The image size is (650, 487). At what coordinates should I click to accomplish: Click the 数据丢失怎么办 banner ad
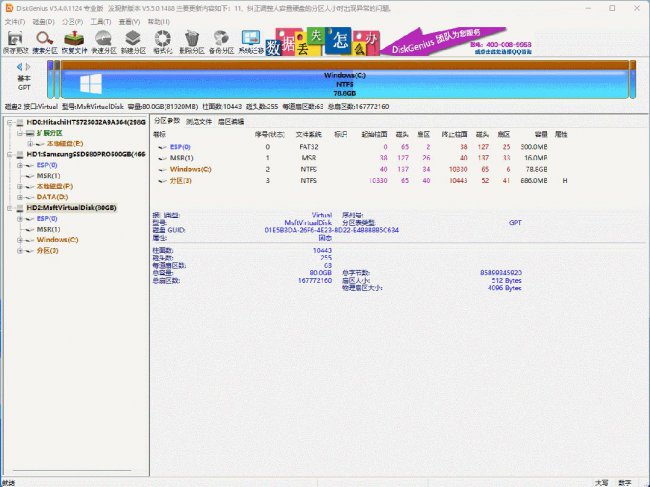(x=322, y=41)
